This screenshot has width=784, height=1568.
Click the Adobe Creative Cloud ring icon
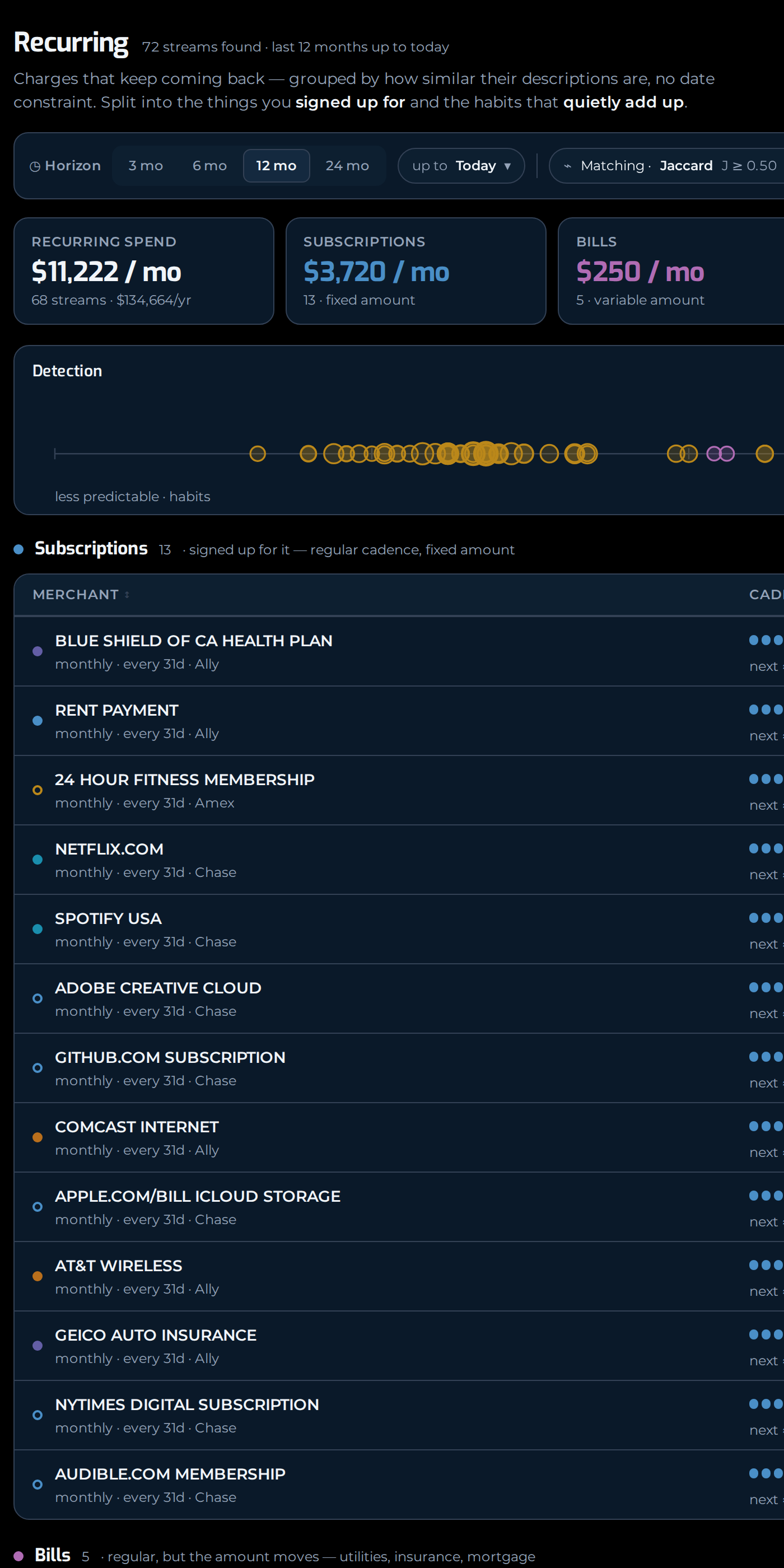37,998
